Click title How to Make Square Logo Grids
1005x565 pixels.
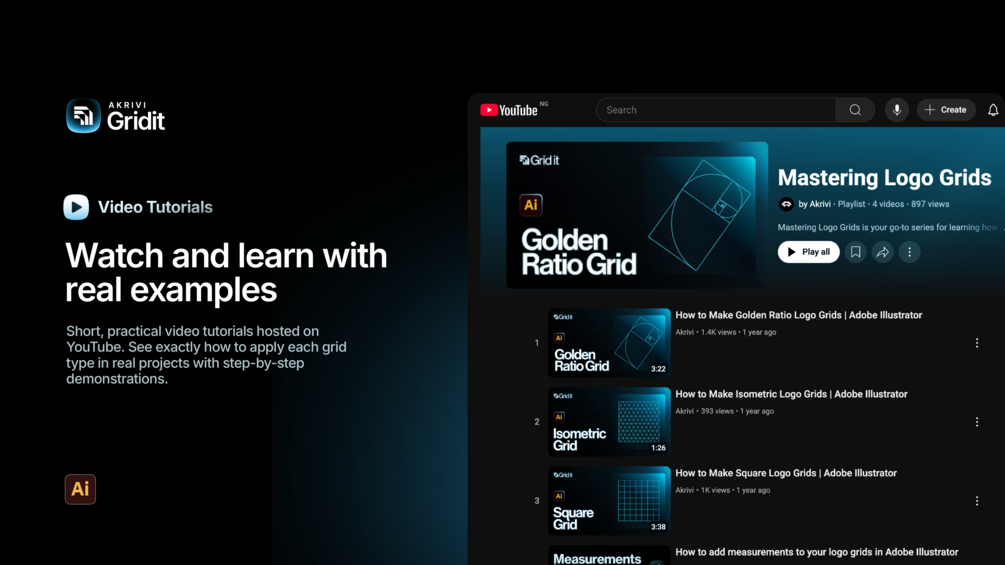786,473
